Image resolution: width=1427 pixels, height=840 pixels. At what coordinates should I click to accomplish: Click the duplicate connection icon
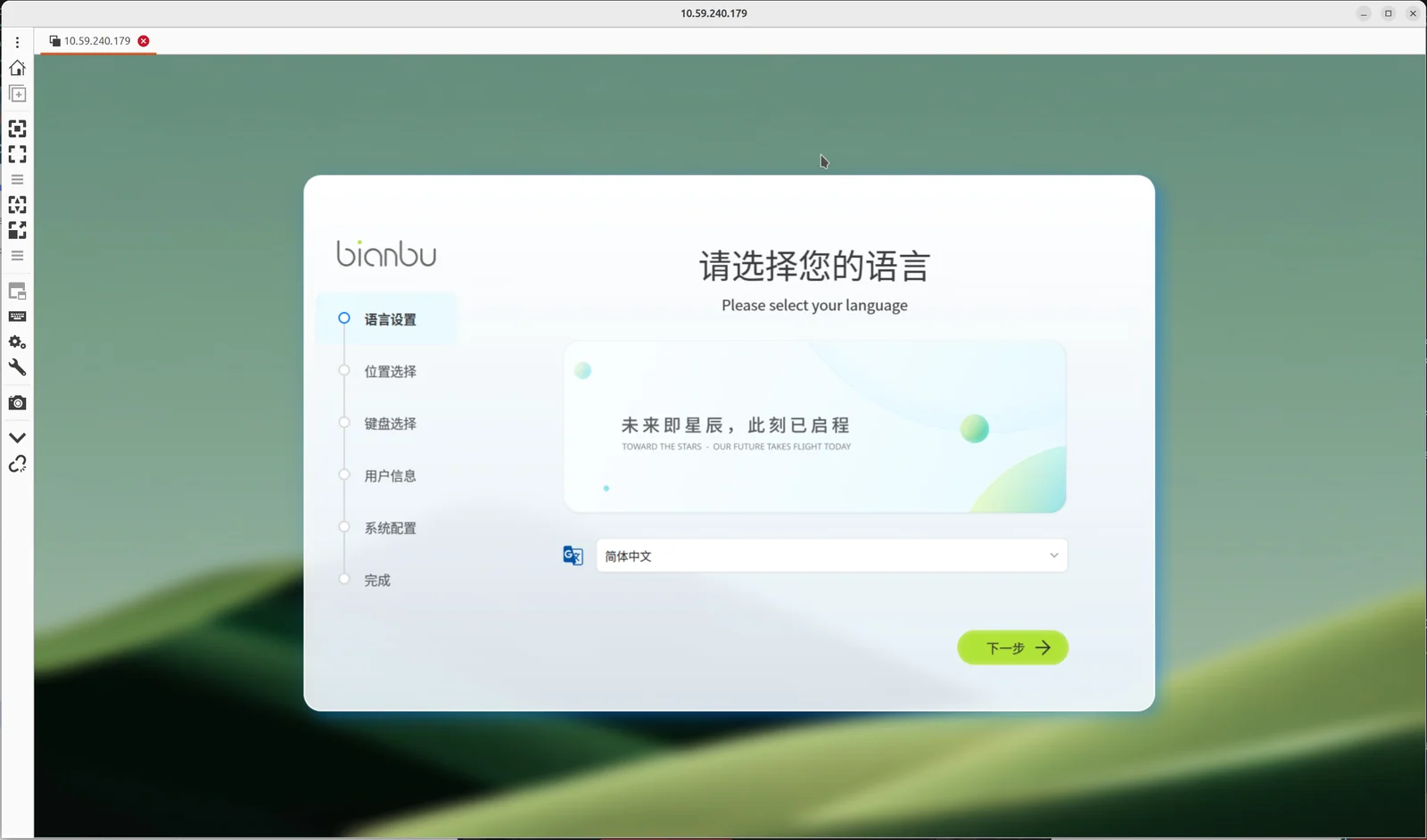(17, 94)
